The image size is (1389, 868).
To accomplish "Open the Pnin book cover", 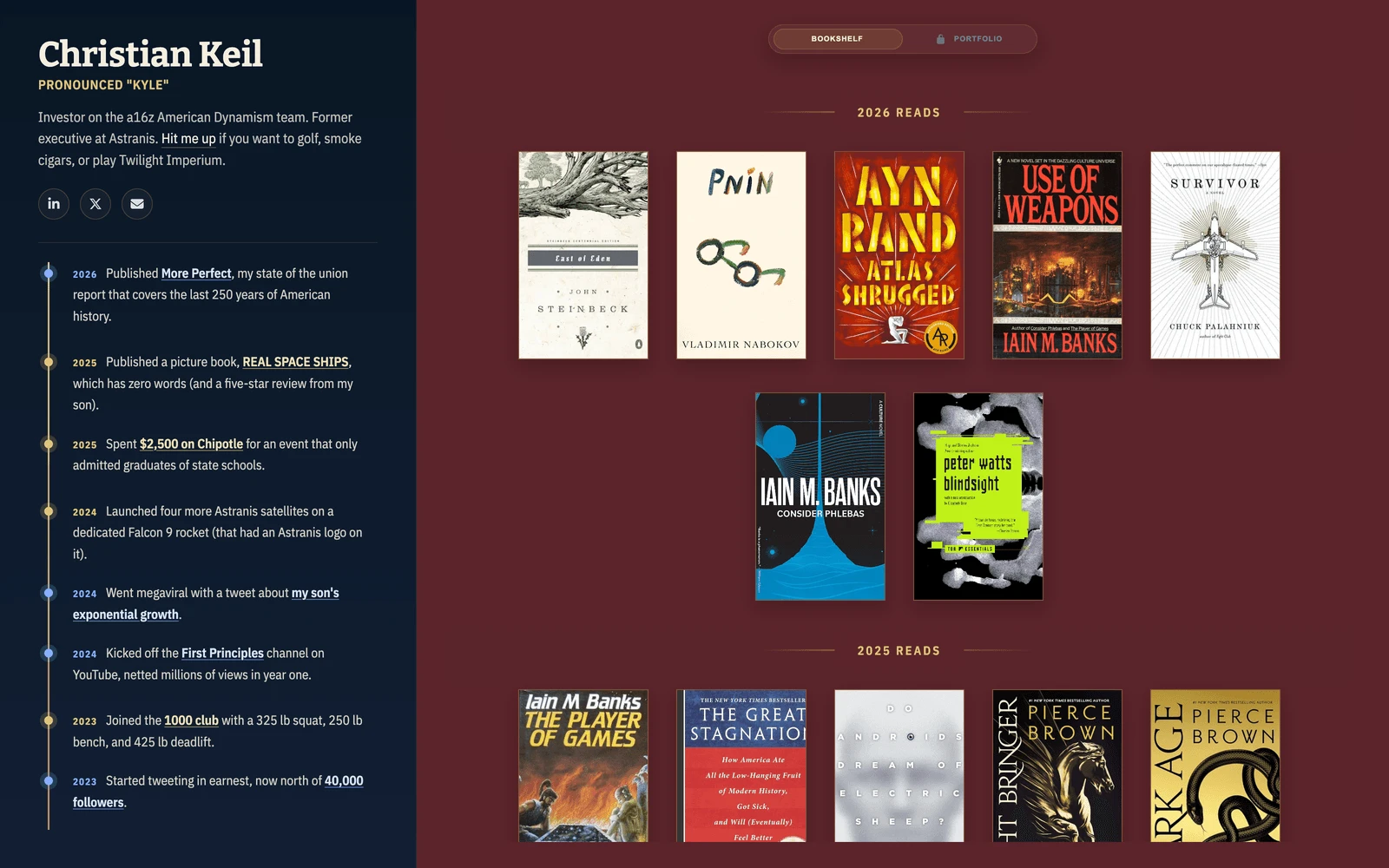I will (x=741, y=255).
